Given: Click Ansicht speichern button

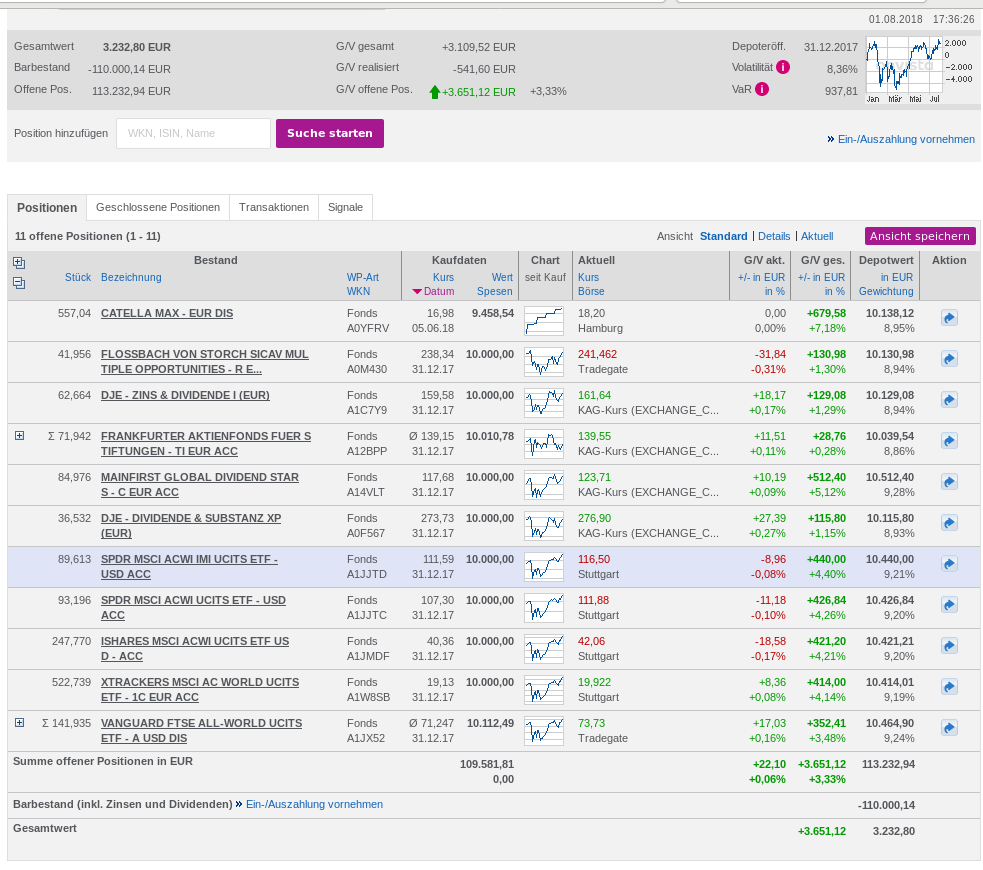Looking at the screenshot, I should click(920, 236).
